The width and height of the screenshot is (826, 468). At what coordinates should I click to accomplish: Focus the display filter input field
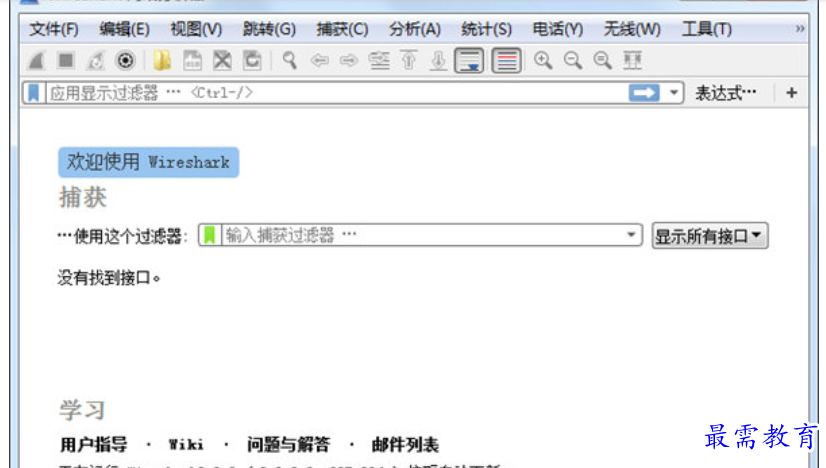(x=336, y=93)
